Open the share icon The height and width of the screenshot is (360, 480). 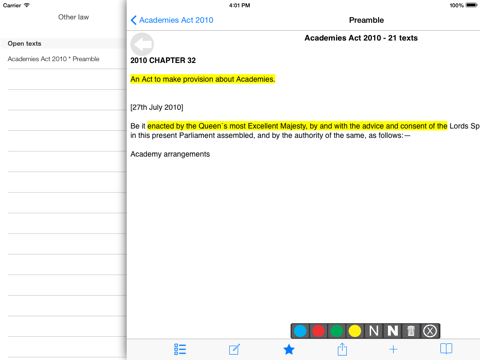[342, 349]
